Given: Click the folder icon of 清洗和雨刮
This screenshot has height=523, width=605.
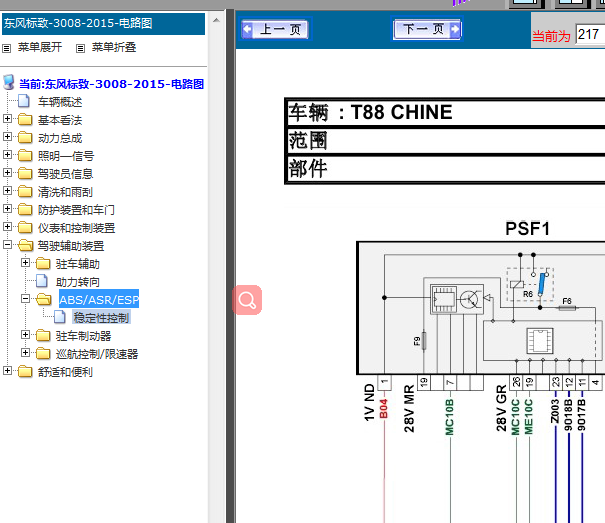Looking at the screenshot, I should [25, 191].
